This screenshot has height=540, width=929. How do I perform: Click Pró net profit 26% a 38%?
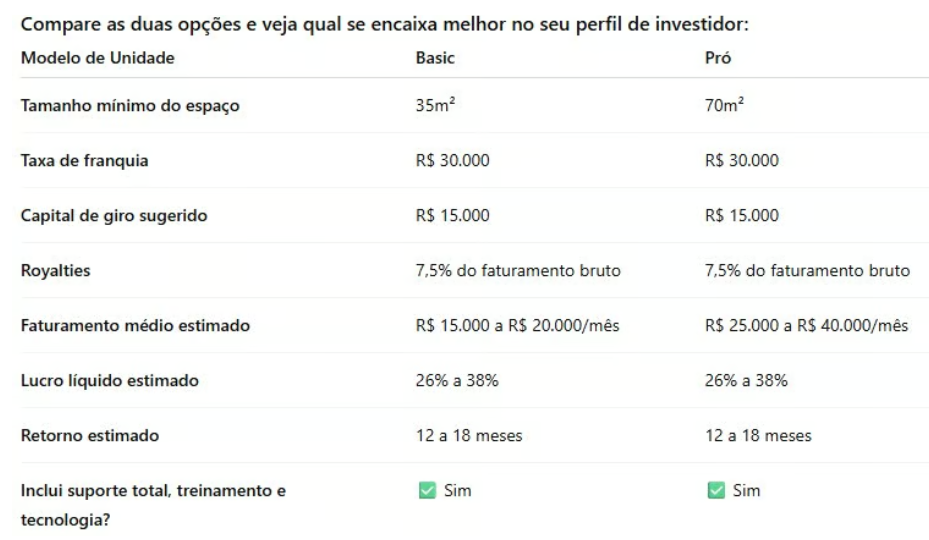[x=746, y=381]
